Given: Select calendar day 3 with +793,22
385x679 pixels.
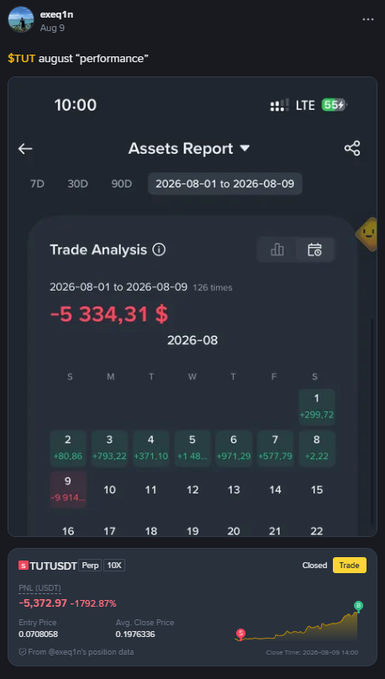Looking at the screenshot, I should [x=110, y=448].
